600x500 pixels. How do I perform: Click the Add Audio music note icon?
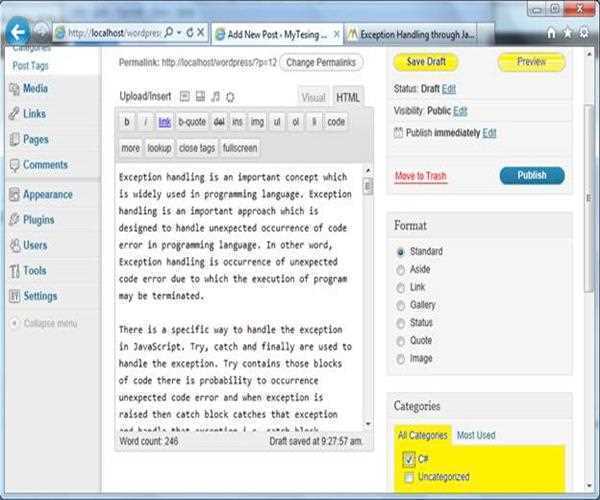pyautogui.click(x=215, y=96)
